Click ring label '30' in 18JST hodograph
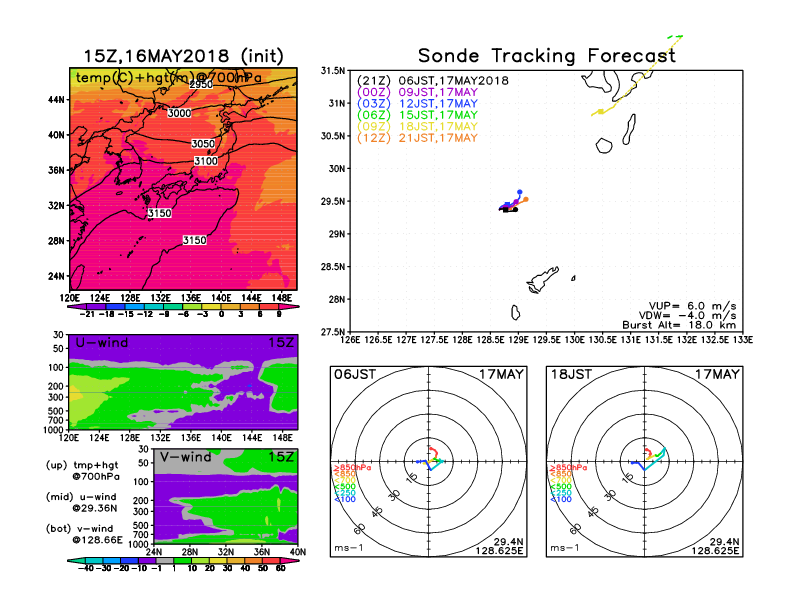The height and width of the screenshot is (612, 792). 611,495
